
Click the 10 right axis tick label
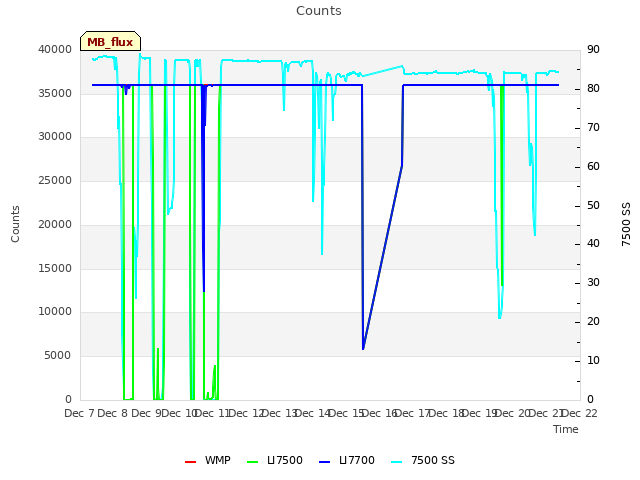point(593,360)
